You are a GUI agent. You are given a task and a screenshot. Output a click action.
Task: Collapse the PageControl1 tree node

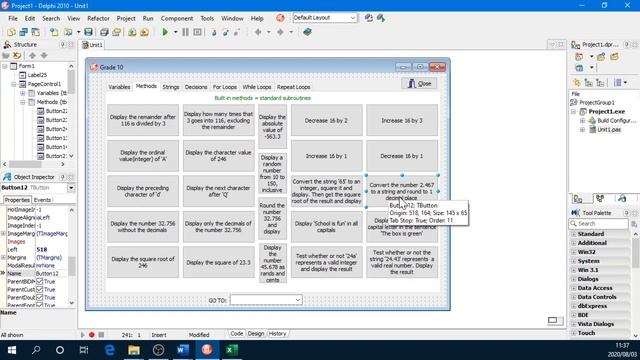coord(14,84)
